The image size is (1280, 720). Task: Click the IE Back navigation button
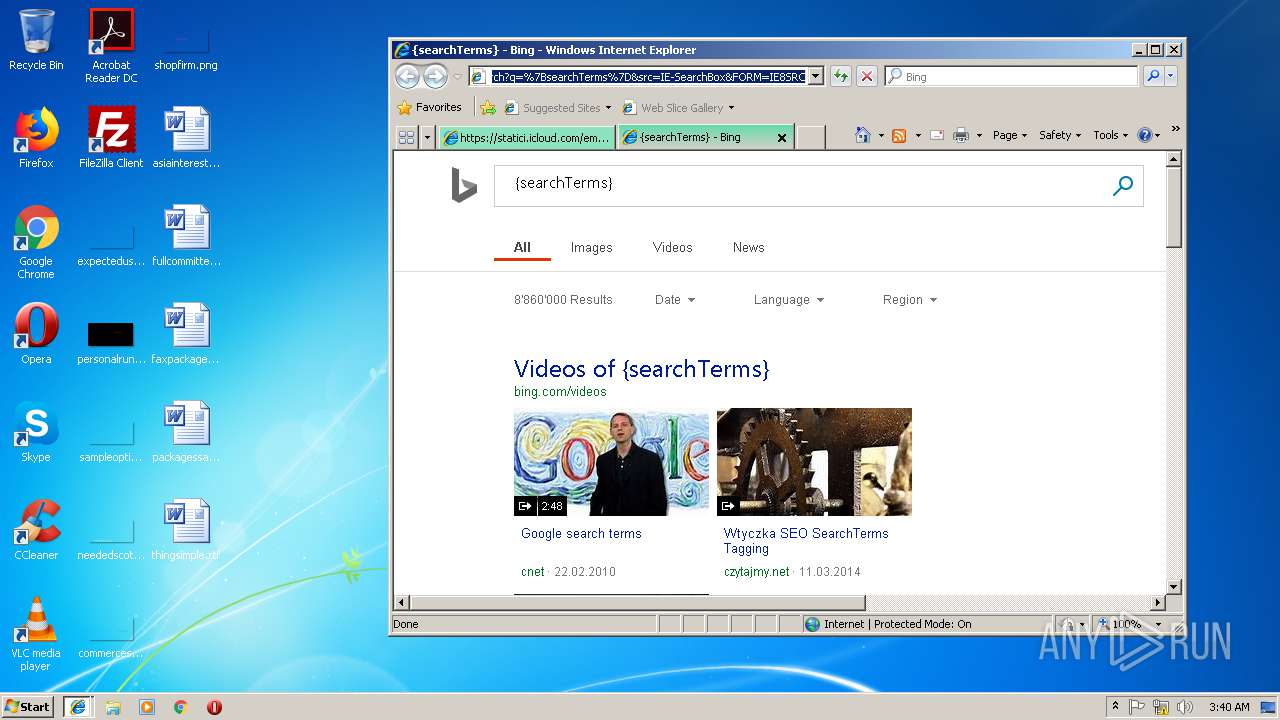point(407,76)
